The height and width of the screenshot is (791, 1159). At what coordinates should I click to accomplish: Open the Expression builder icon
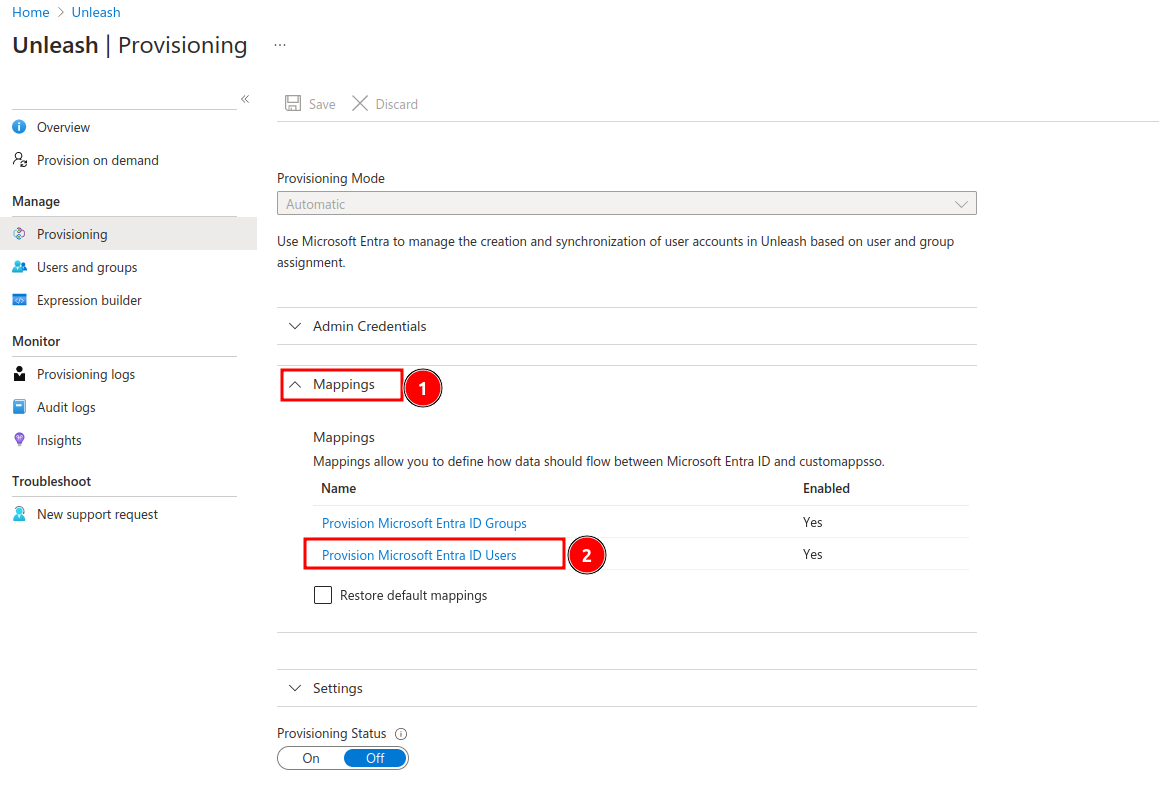click(x=21, y=300)
